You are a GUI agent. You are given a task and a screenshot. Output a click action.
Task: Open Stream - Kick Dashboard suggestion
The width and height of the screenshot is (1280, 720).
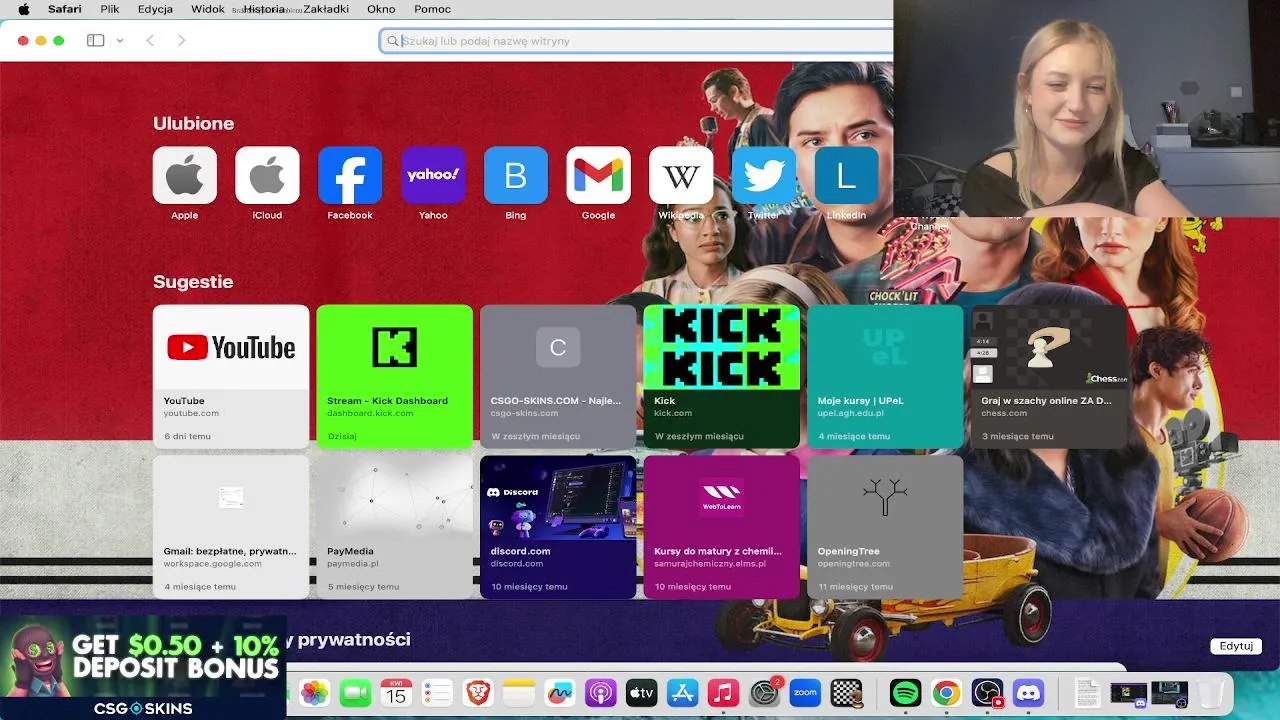[x=394, y=377]
